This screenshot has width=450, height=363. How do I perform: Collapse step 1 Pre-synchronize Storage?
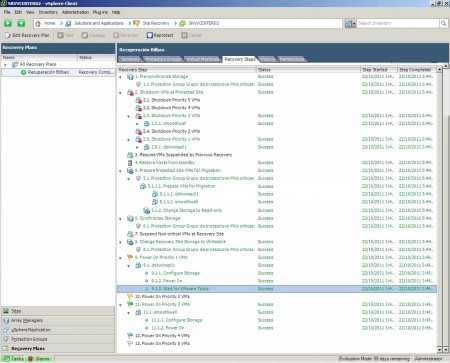(x=120, y=77)
